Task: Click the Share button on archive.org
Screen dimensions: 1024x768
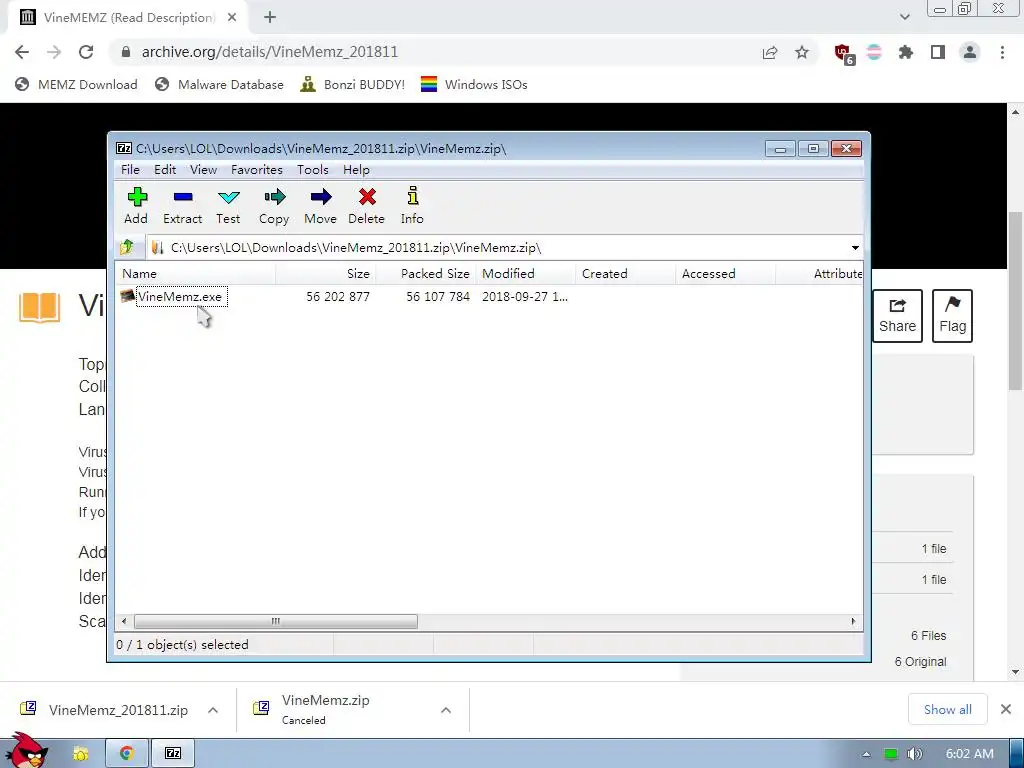Action: [x=897, y=315]
